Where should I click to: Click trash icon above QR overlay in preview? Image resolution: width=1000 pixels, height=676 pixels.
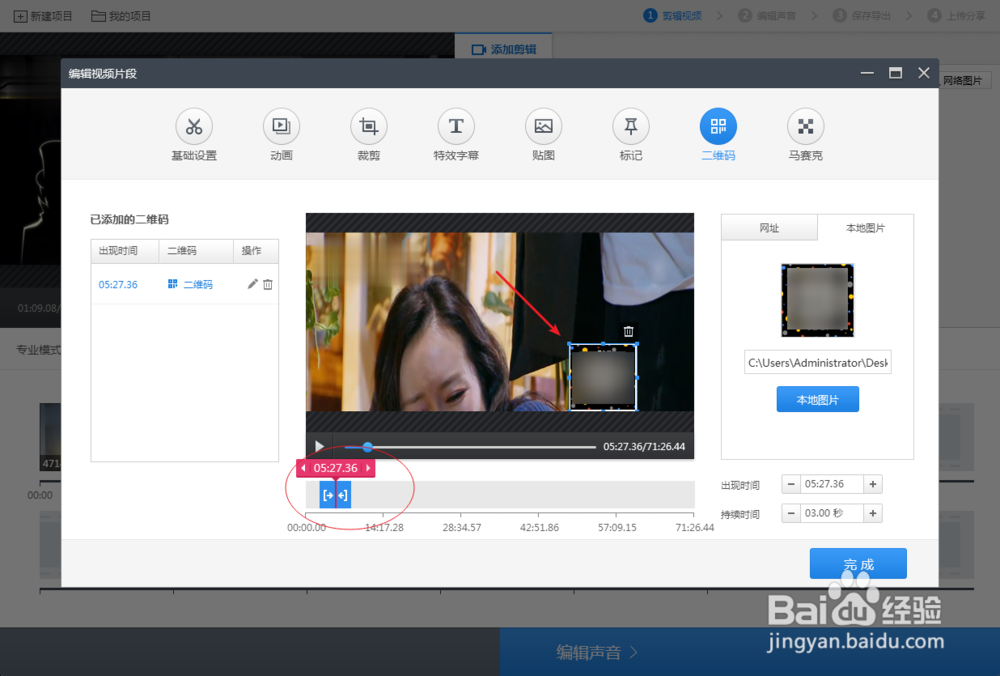pyautogui.click(x=628, y=332)
